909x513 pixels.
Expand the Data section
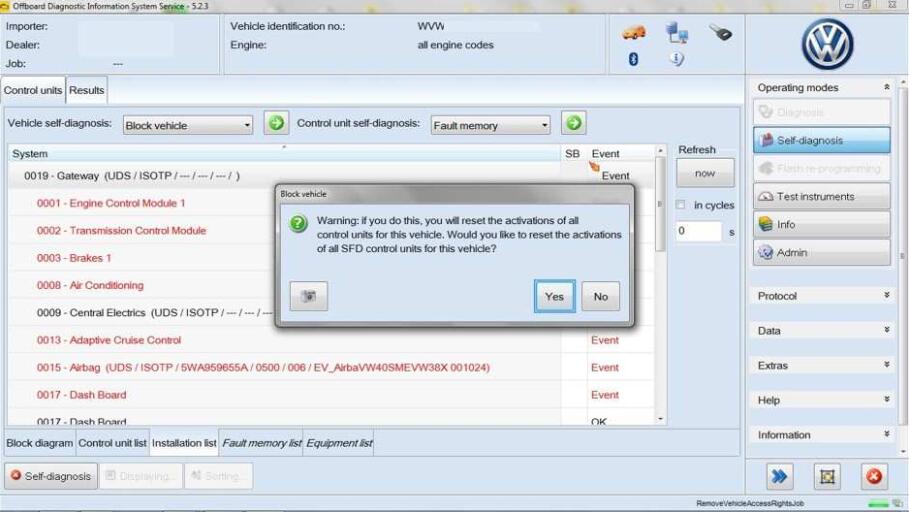(x=886, y=330)
